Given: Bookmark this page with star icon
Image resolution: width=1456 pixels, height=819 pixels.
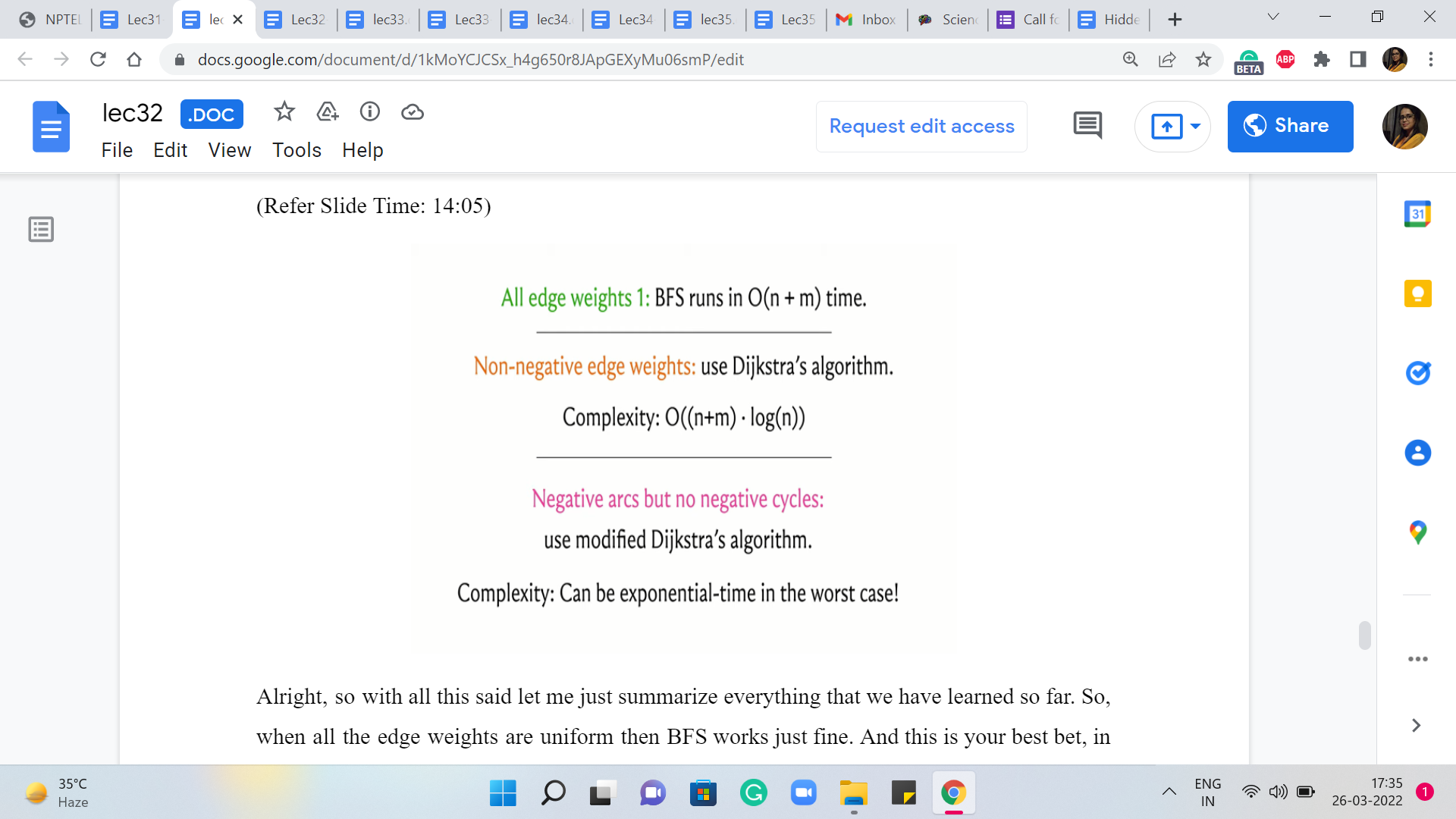Looking at the screenshot, I should pyautogui.click(x=1203, y=59).
